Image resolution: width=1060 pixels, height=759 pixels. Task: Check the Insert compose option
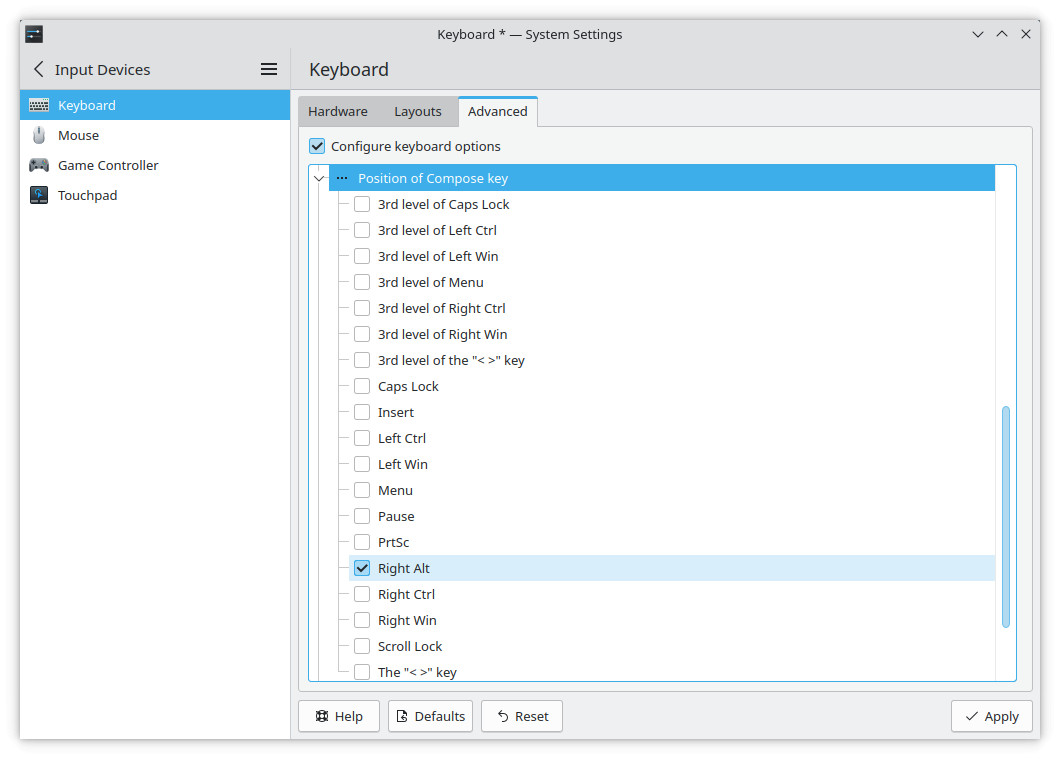[x=362, y=412]
